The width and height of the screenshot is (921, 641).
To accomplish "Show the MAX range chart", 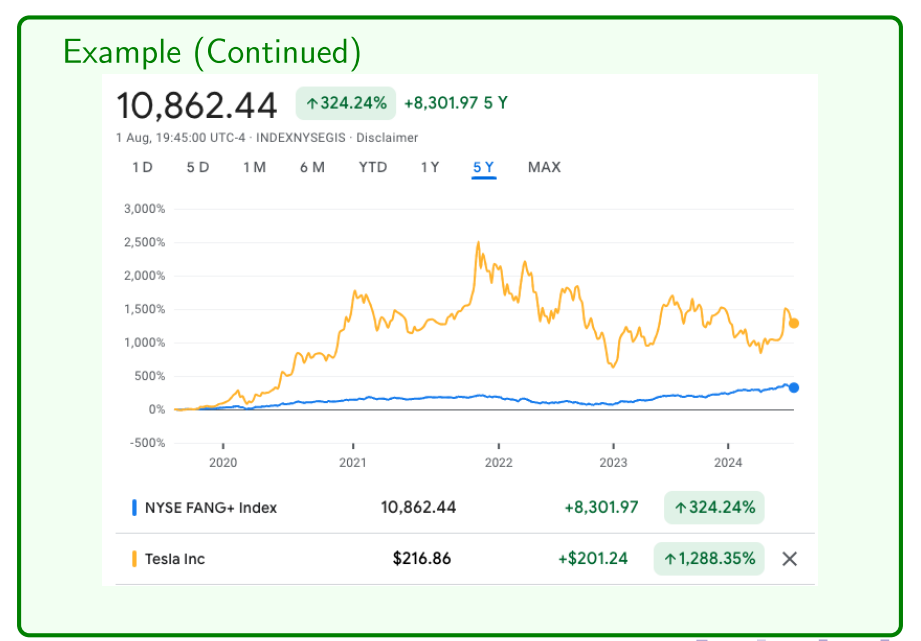I will [x=544, y=167].
